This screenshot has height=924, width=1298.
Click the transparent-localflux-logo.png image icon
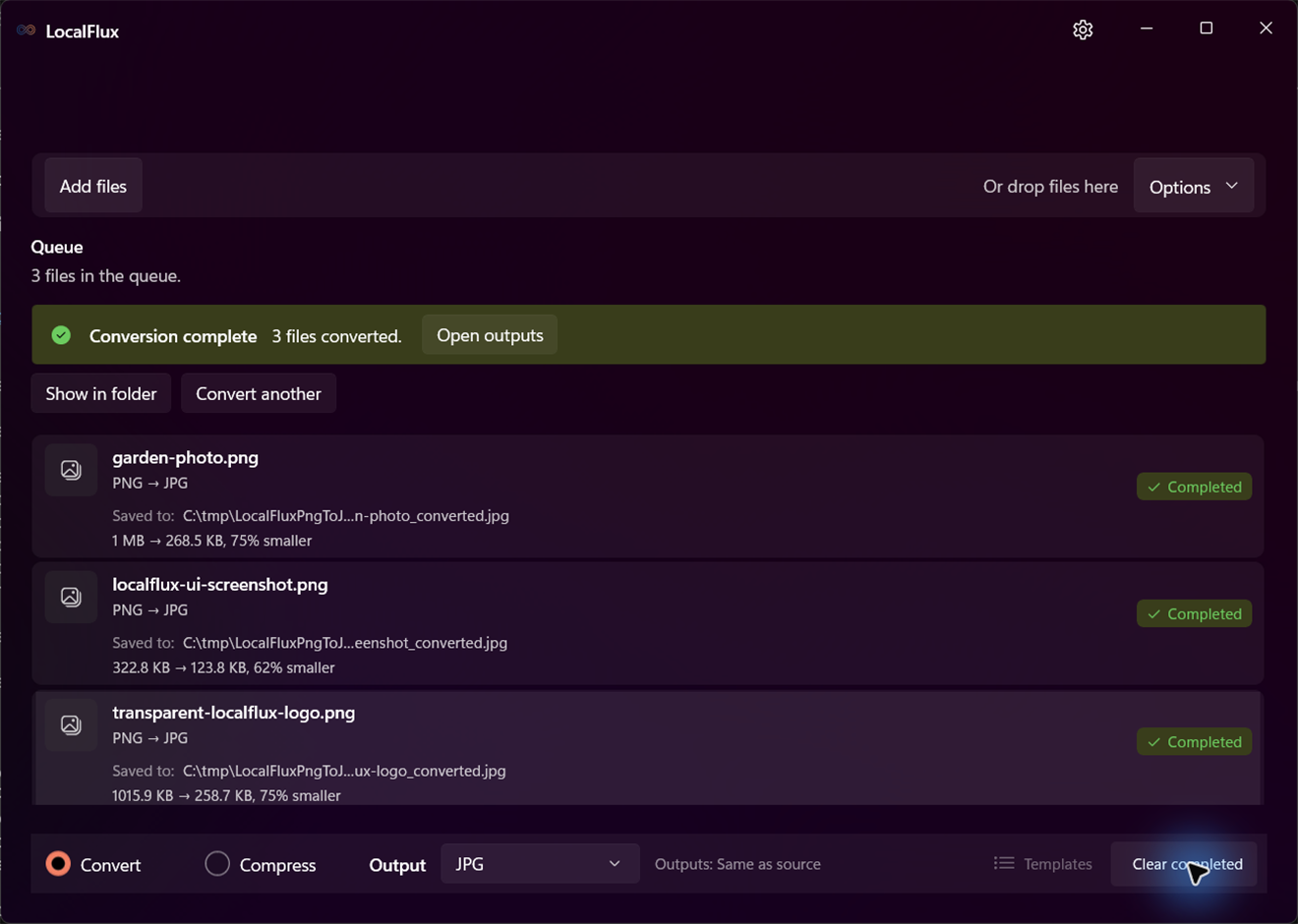click(71, 724)
